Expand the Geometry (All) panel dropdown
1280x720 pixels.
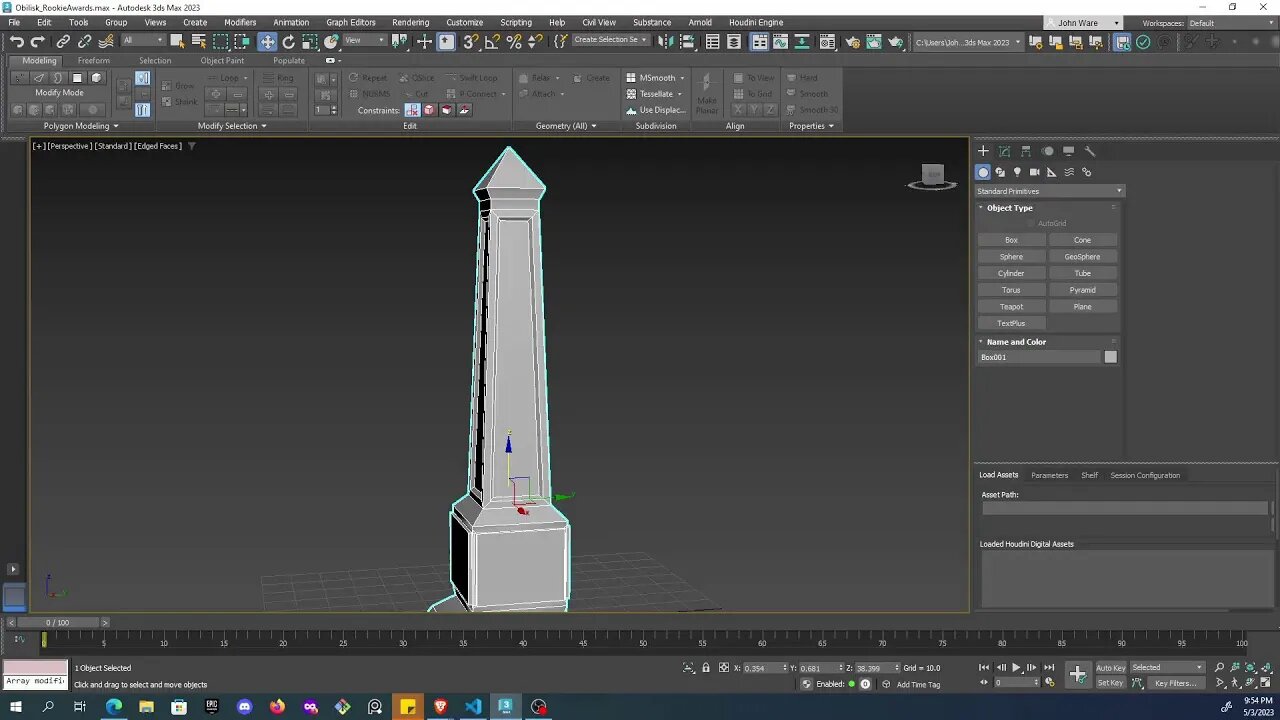[x=566, y=126]
